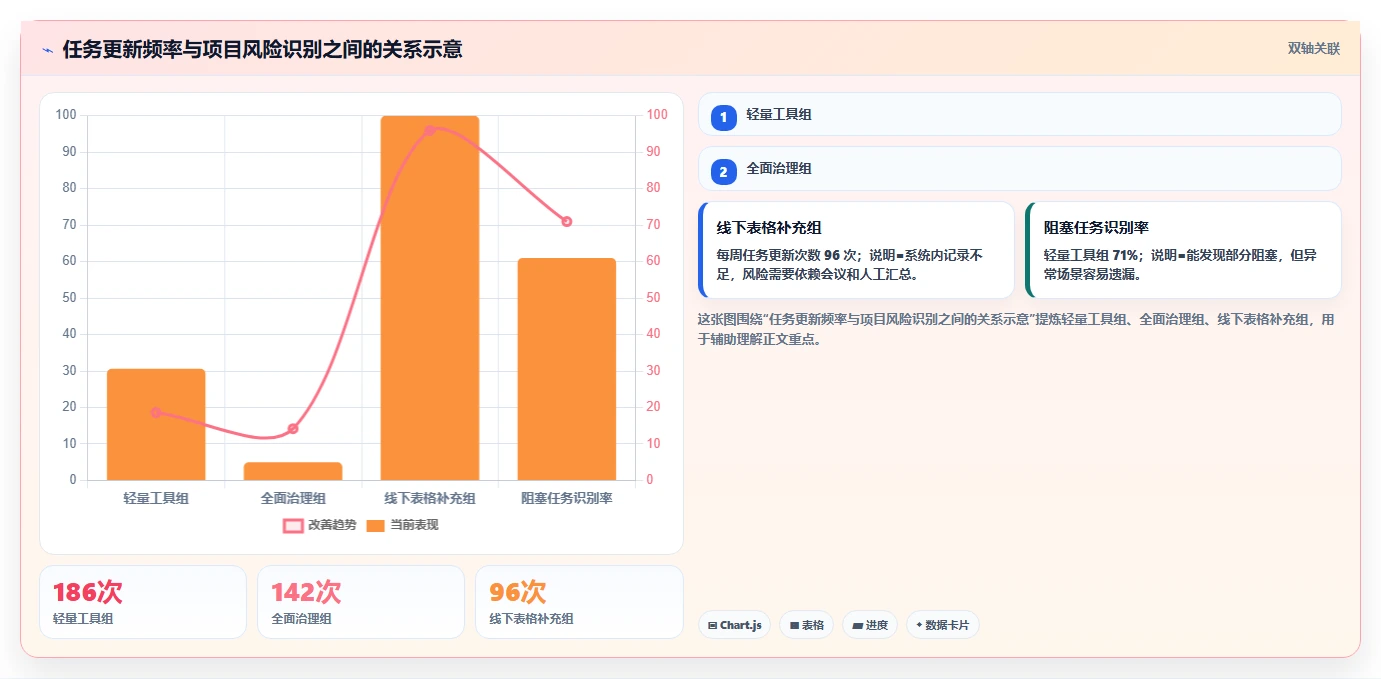Viewport: 1381px width, 679px height.
Task: Click the x-axis label 线下表格补充组
Action: (x=430, y=498)
